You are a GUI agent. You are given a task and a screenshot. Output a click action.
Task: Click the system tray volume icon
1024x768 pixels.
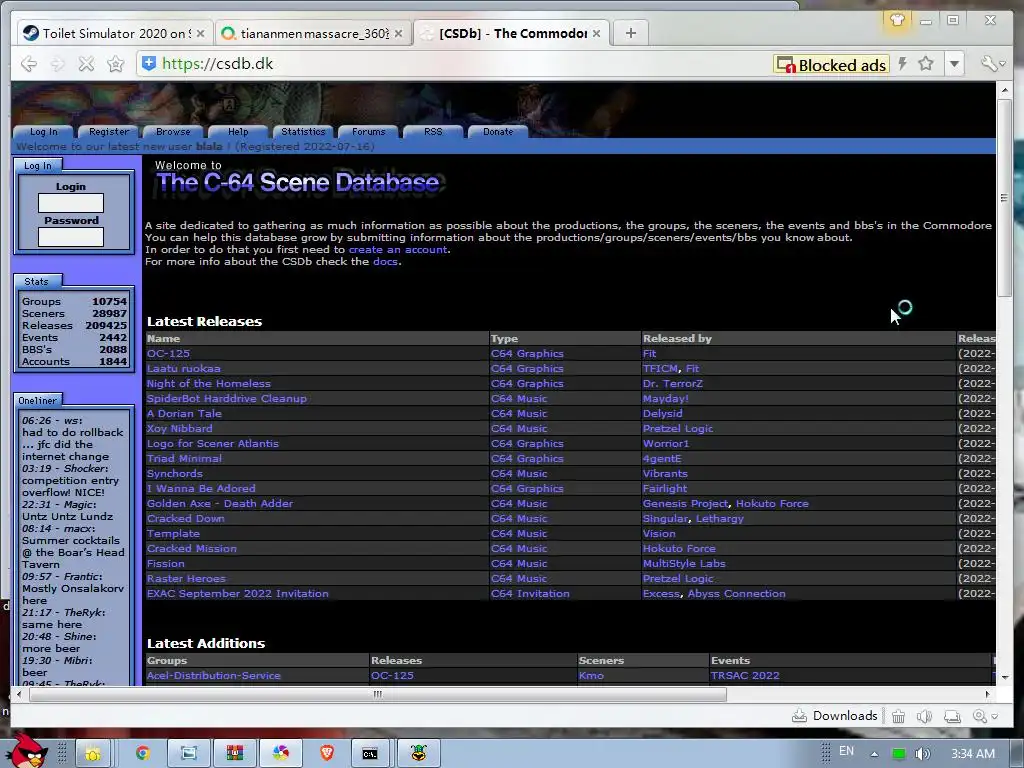click(922, 754)
